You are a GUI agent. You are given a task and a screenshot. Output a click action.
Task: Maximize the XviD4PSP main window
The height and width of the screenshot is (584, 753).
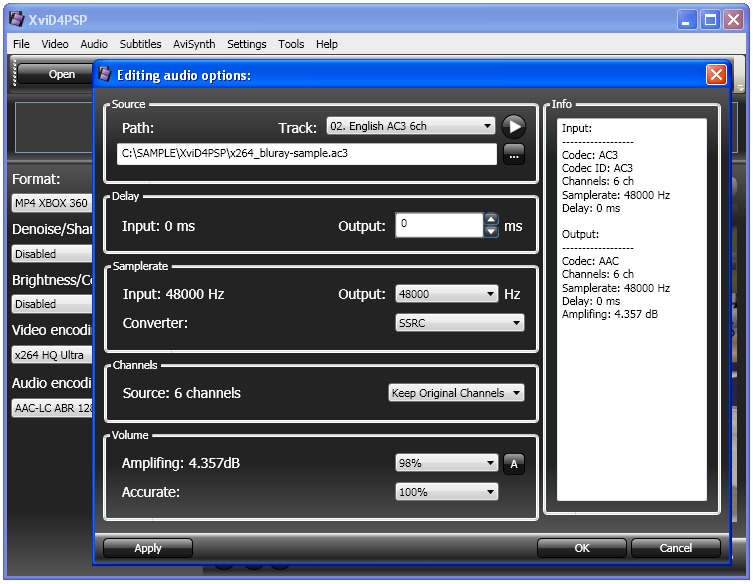710,20
